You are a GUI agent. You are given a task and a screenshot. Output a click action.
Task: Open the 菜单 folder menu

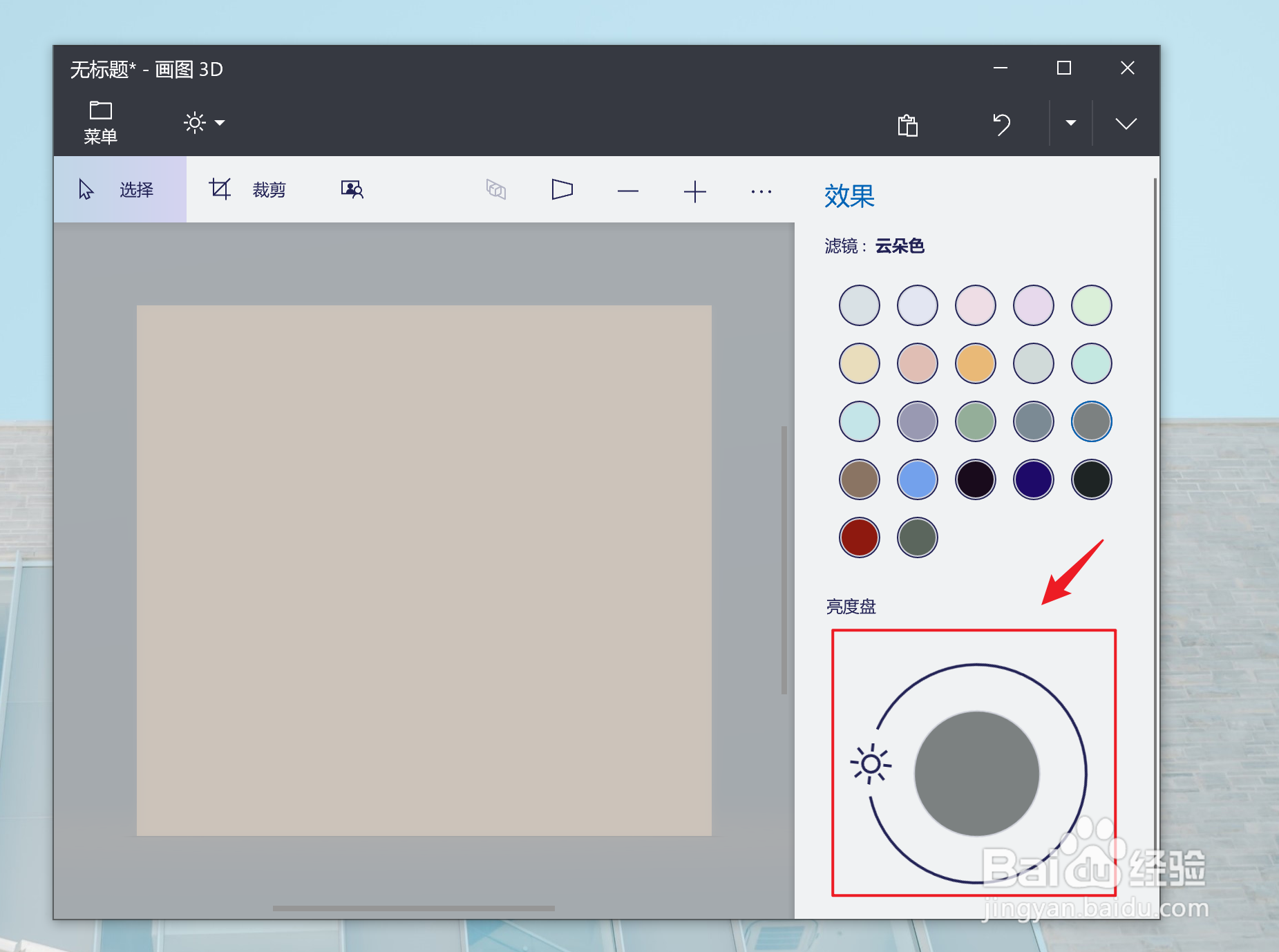click(100, 122)
